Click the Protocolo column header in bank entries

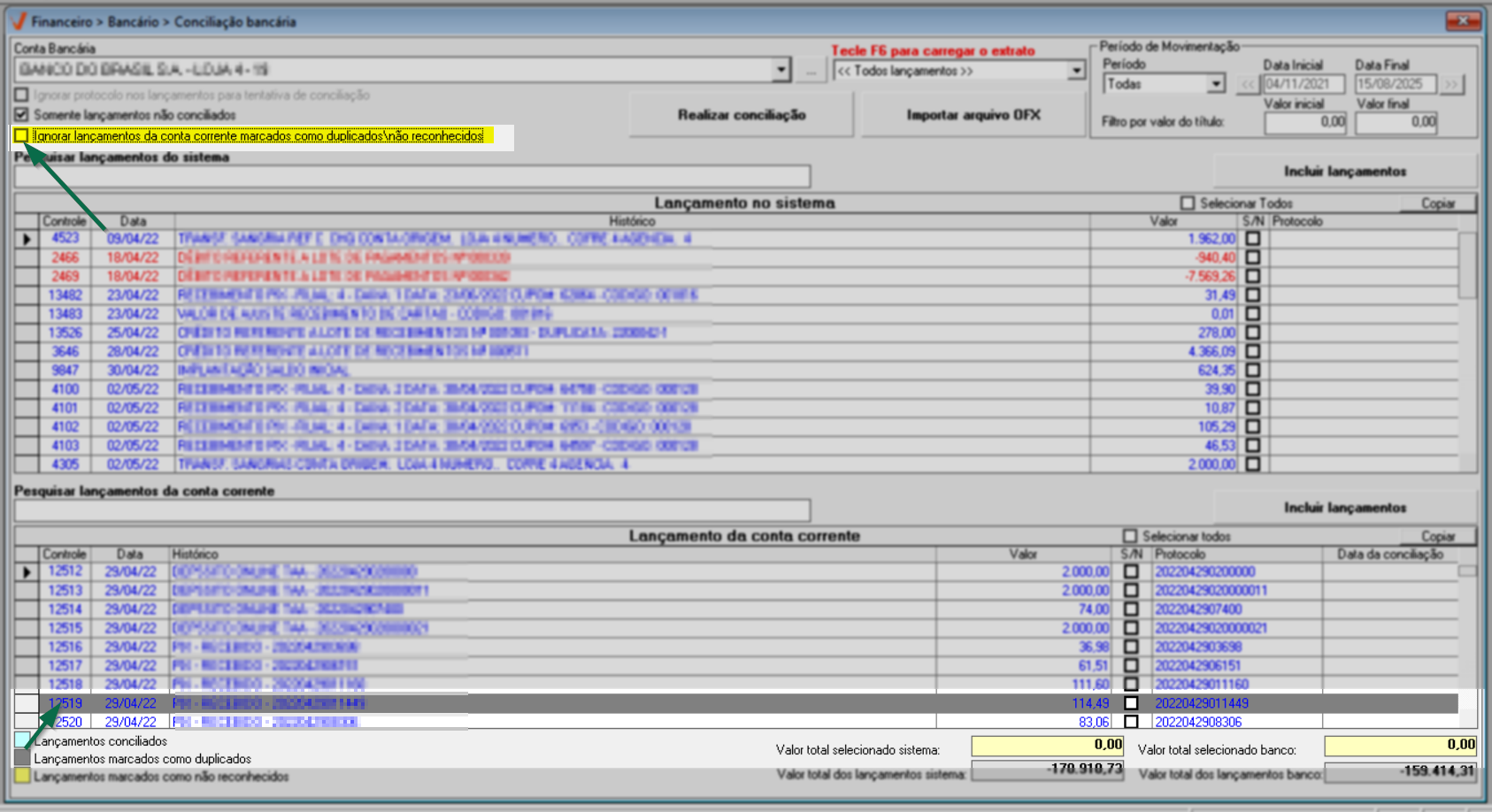click(x=1180, y=554)
